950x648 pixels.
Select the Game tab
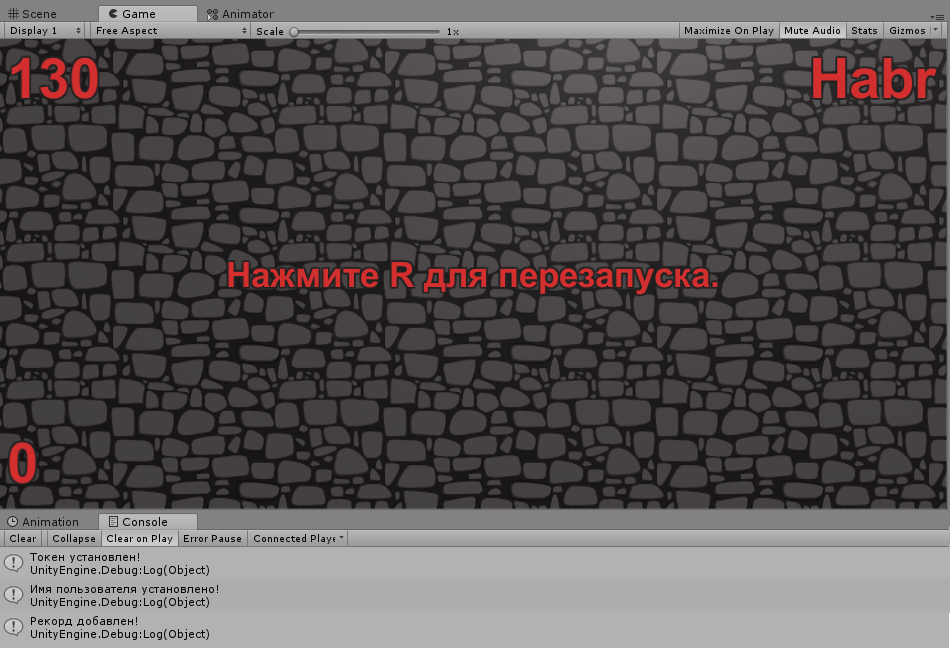[147, 13]
